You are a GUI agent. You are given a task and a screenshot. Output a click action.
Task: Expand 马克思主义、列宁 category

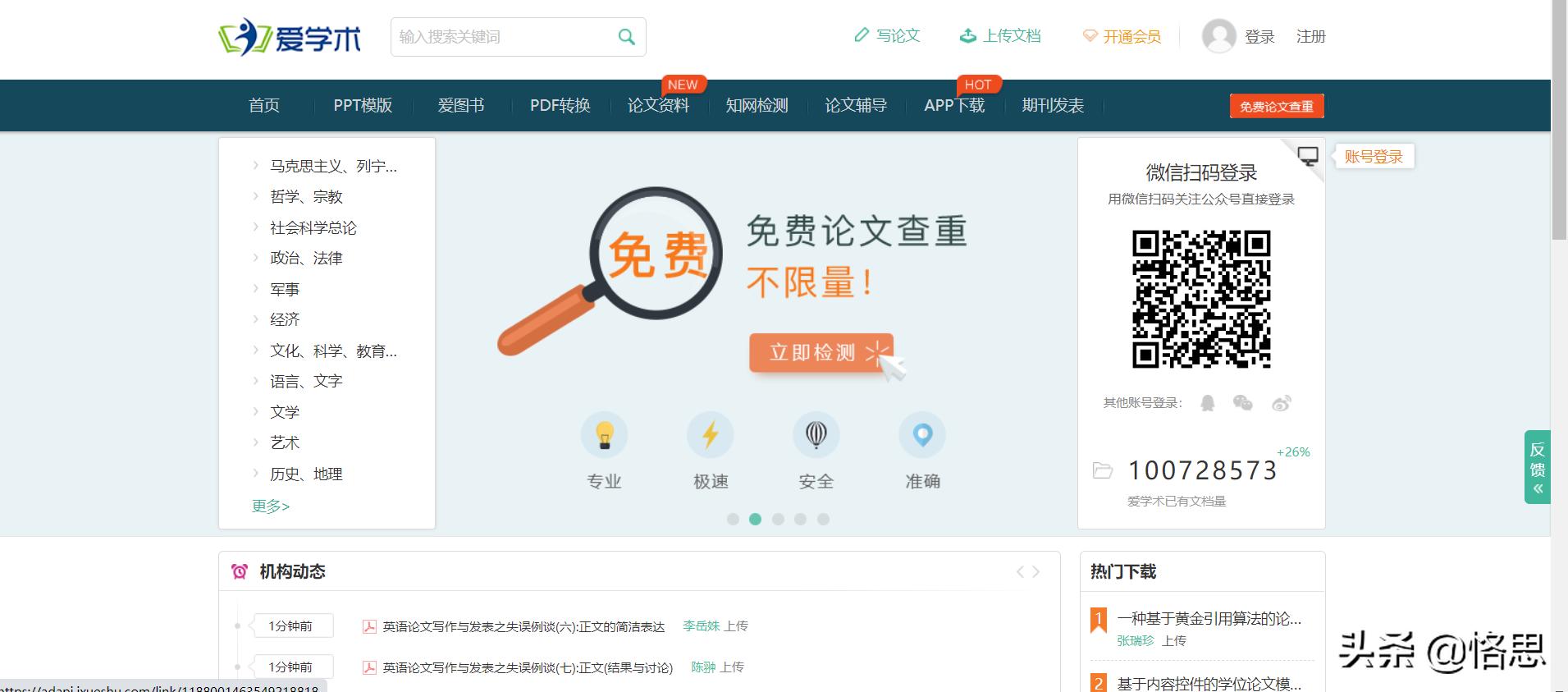(x=333, y=166)
